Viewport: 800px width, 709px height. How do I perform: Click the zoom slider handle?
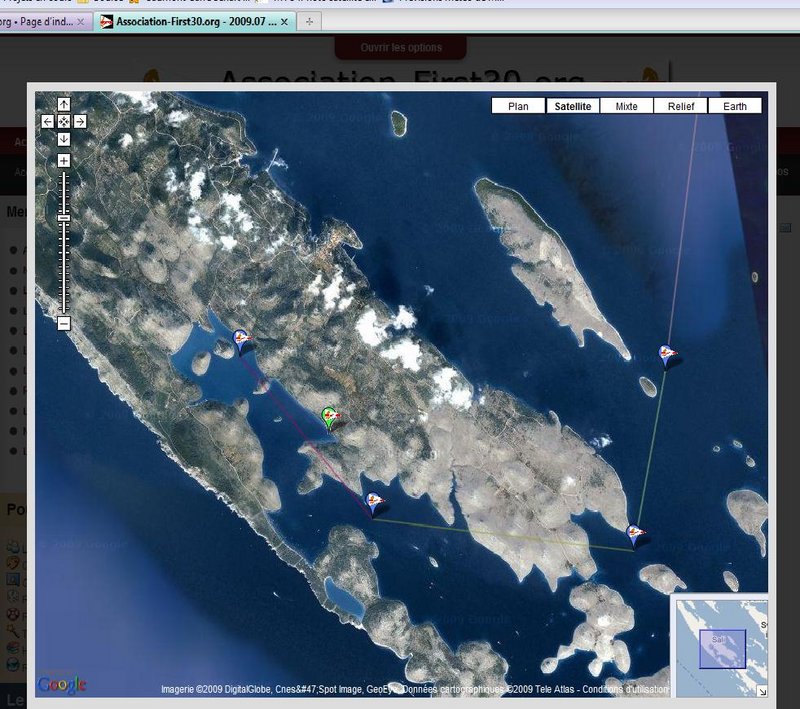pyautogui.click(x=63, y=217)
